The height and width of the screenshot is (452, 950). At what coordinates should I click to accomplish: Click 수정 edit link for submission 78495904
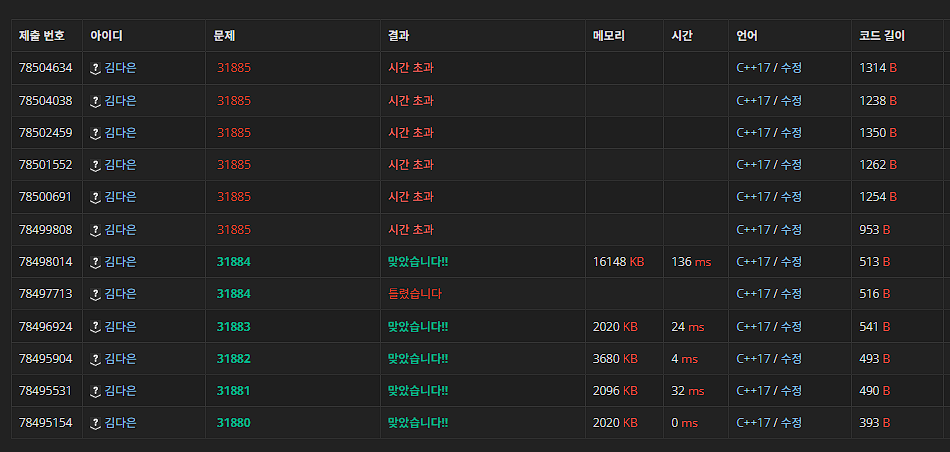point(791,359)
